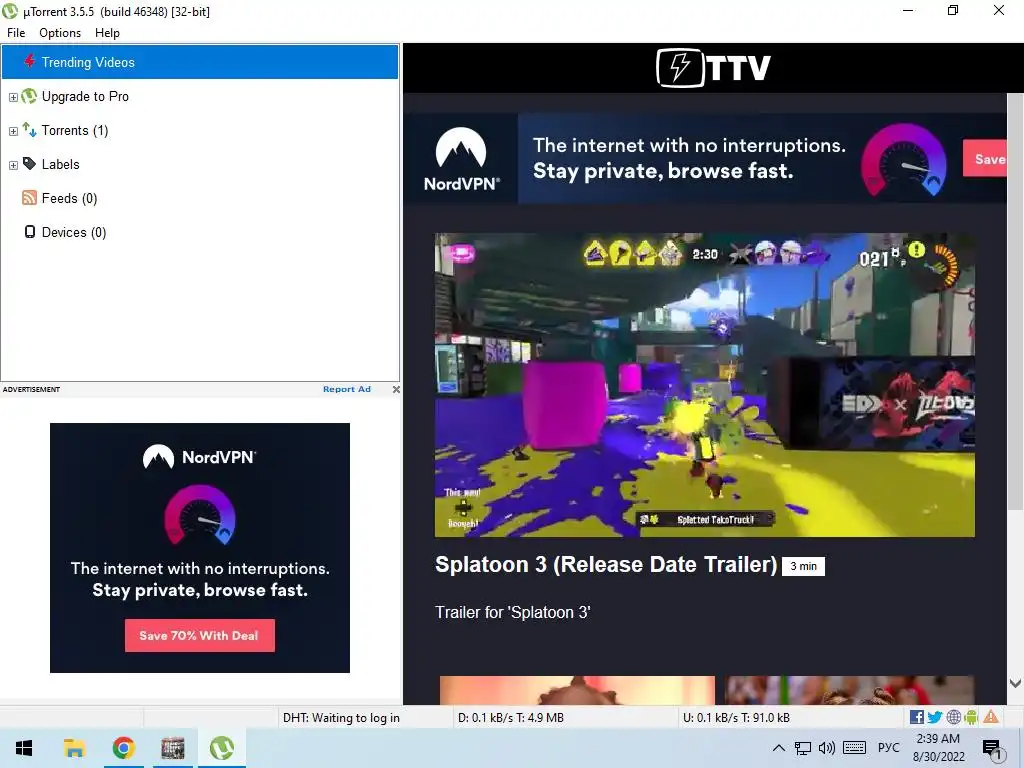Screen dimensions: 1024x768
Task: Select Trending Videos in the sidebar
Action: 200,62
